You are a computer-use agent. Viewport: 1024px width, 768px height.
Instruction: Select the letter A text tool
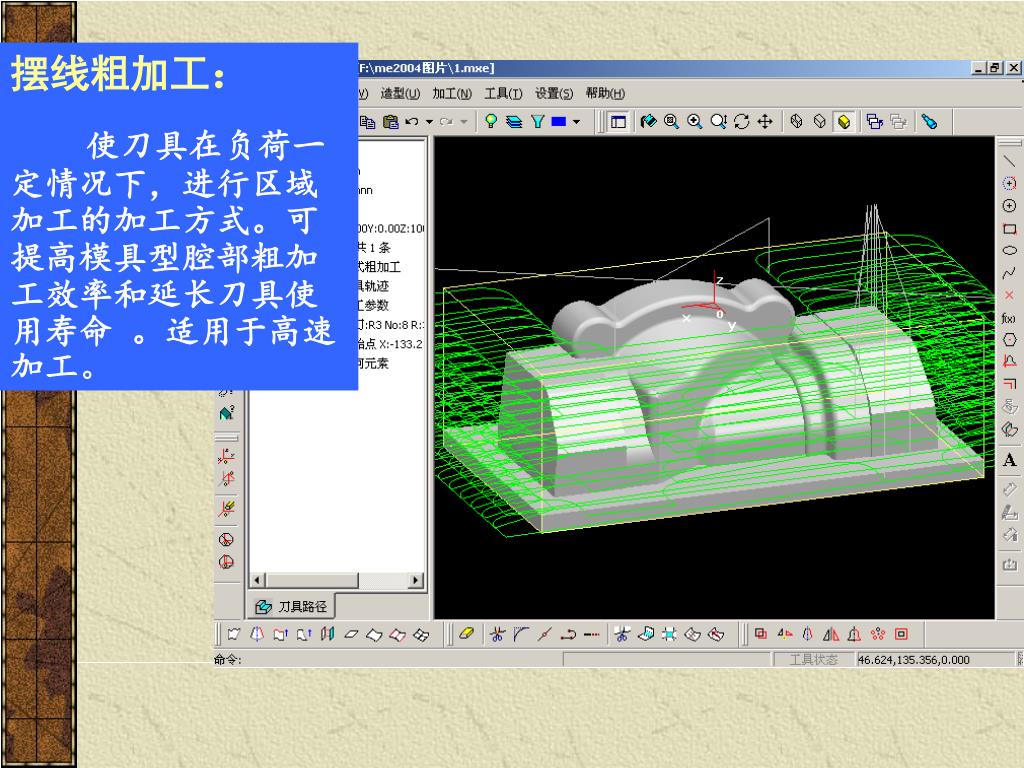(1009, 460)
